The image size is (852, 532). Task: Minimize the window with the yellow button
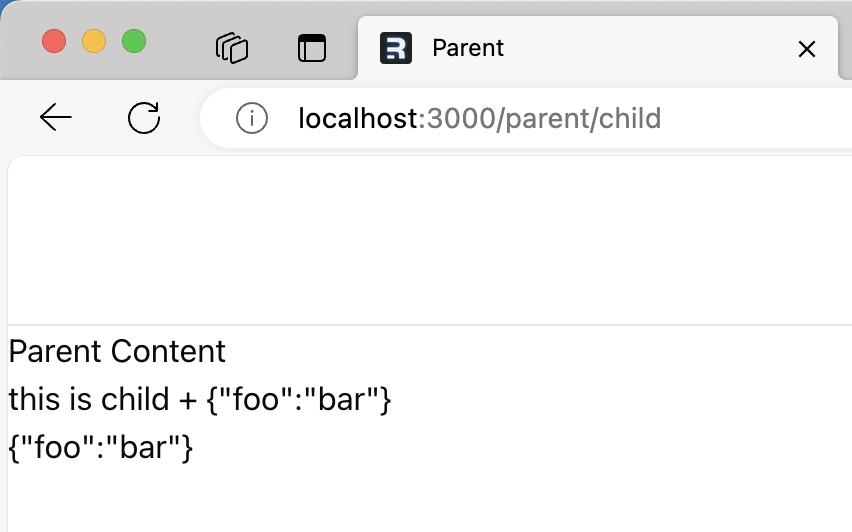(94, 41)
